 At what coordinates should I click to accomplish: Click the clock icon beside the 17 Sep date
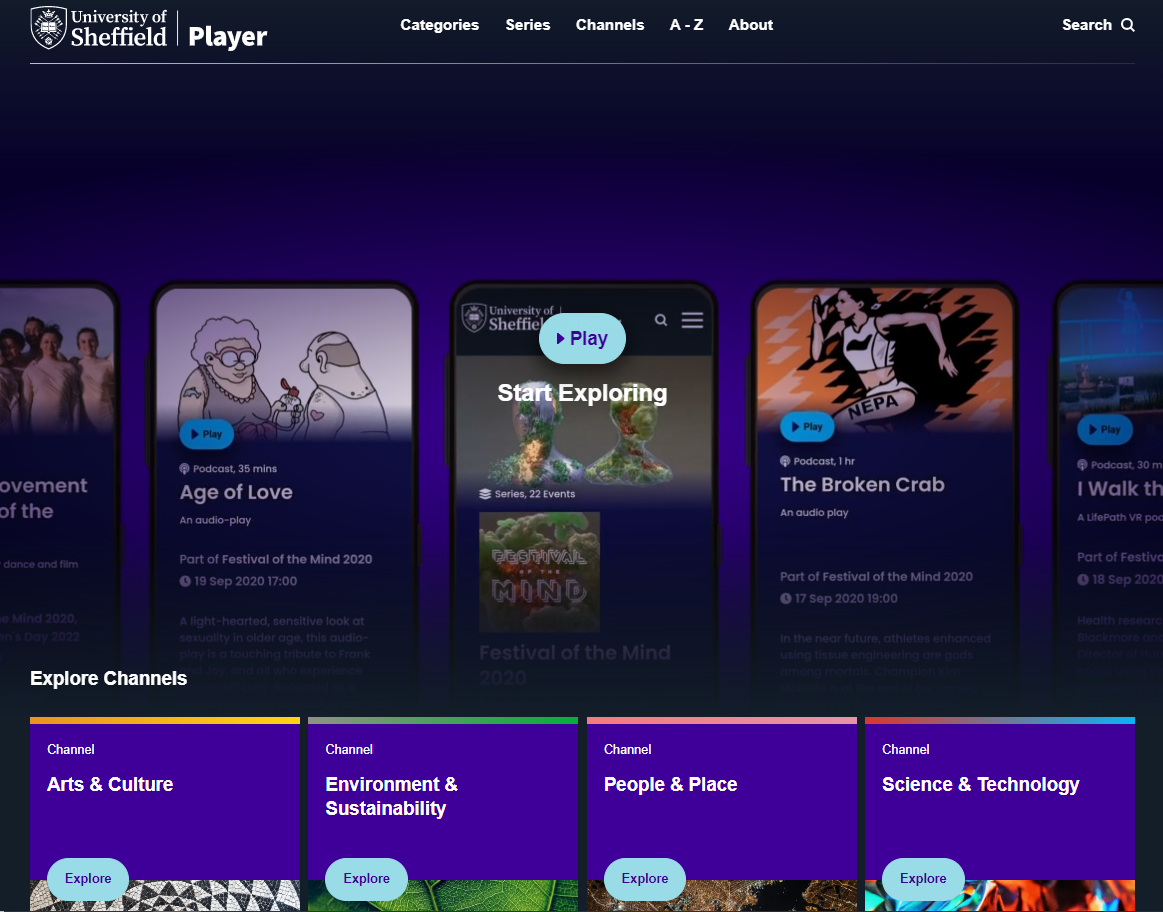pyautogui.click(x=787, y=598)
